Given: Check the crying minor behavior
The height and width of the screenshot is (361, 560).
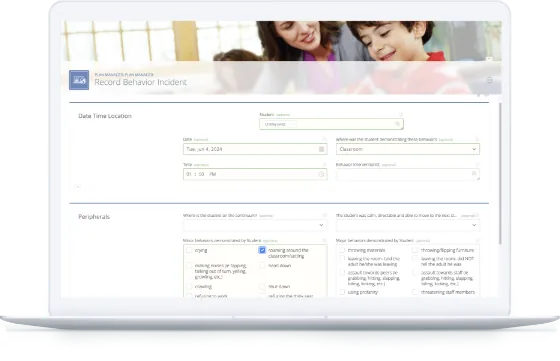Looking at the screenshot, I should [x=189, y=250].
